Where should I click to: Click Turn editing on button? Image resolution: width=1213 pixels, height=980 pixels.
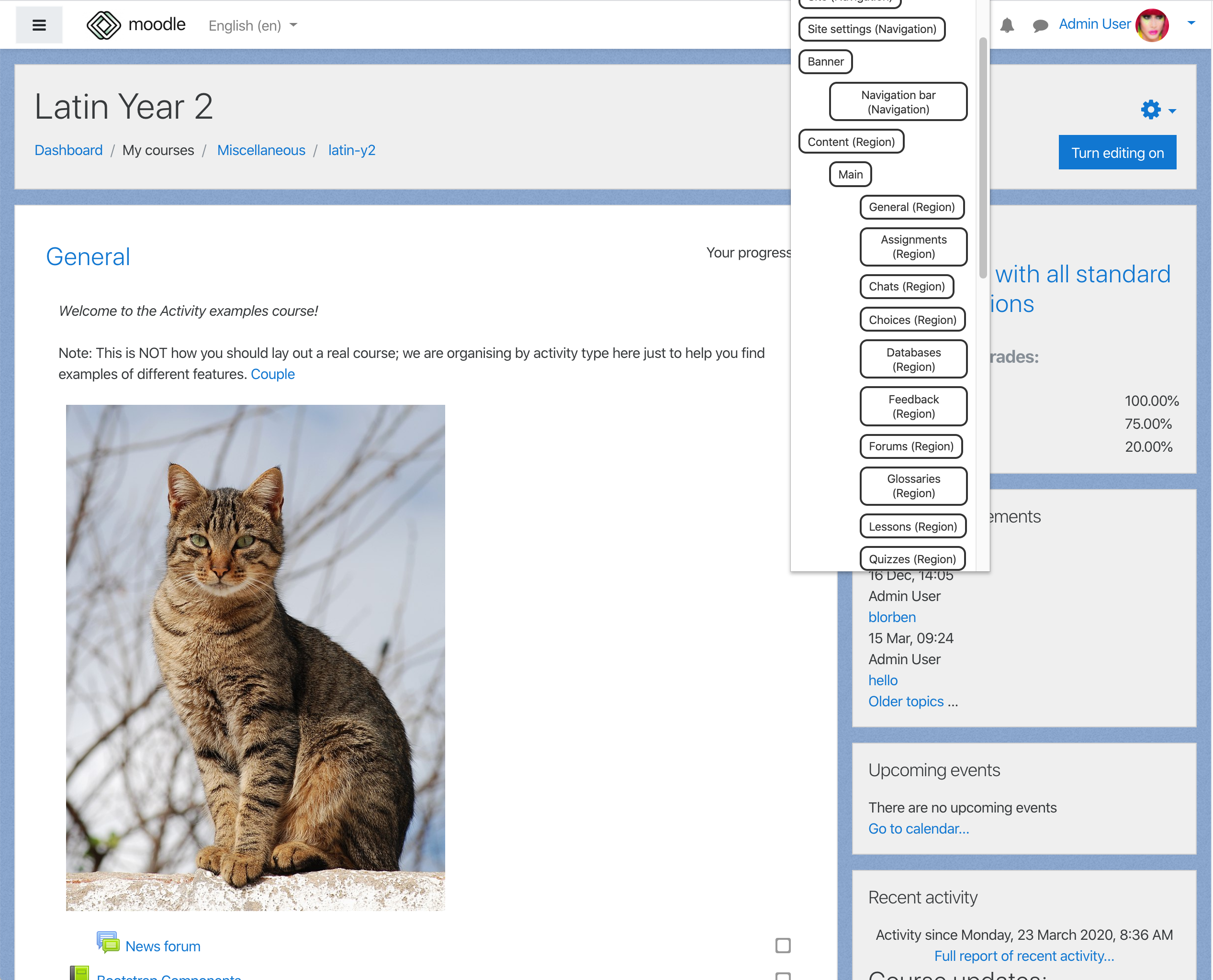[1117, 153]
